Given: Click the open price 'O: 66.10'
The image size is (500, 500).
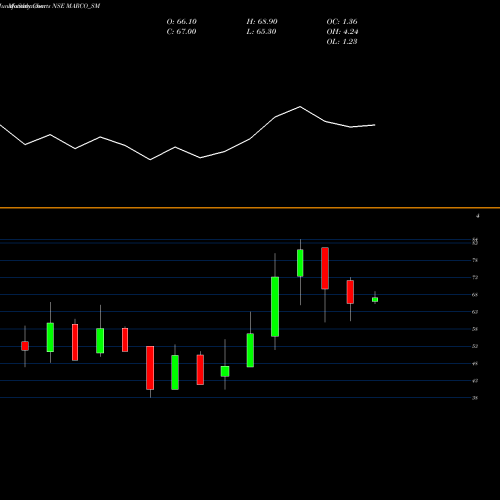Looking at the screenshot, I should pos(181,22).
